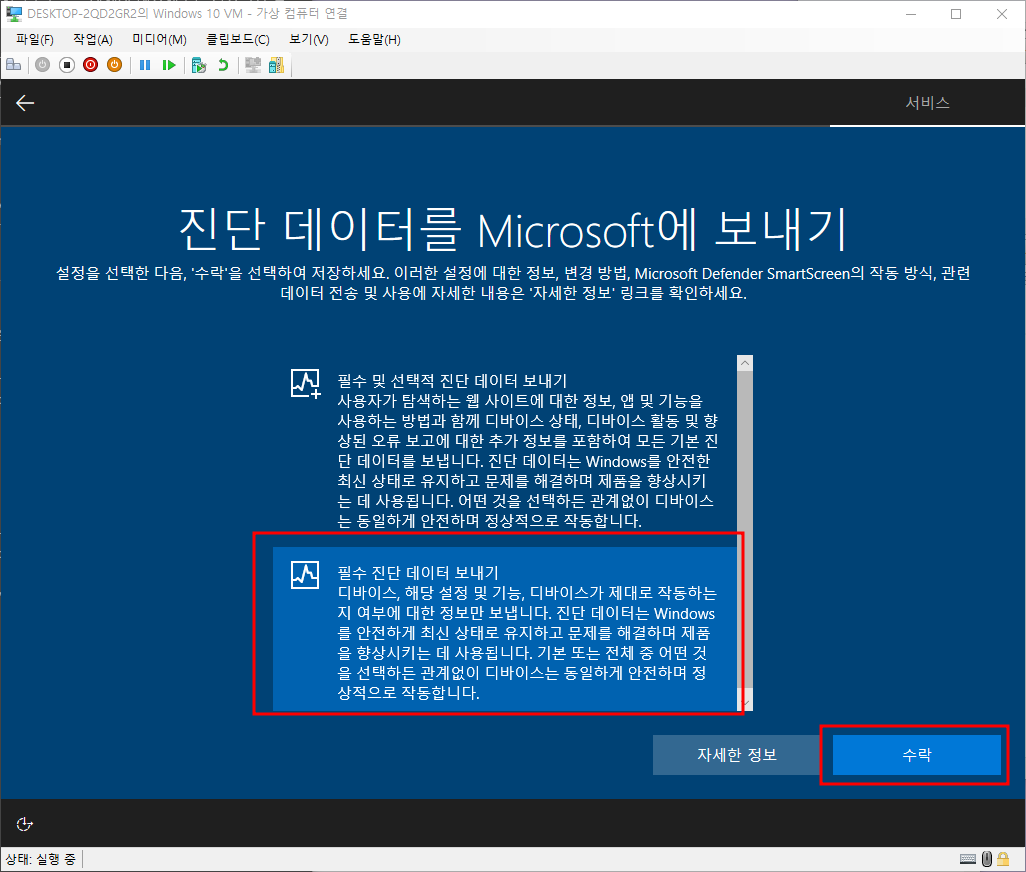Click the 자세한 정보 button
1026x872 pixels.
pyautogui.click(x=737, y=754)
